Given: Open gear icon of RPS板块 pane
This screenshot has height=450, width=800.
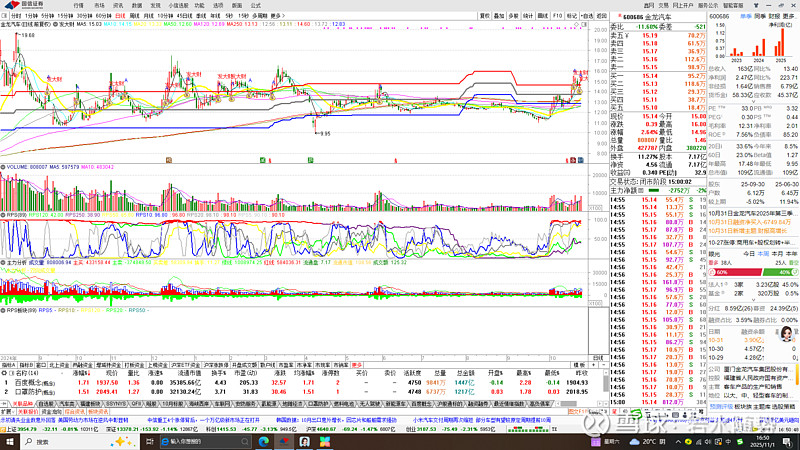Looking at the screenshot, I should pyautogui.click(x=3, y=310).
